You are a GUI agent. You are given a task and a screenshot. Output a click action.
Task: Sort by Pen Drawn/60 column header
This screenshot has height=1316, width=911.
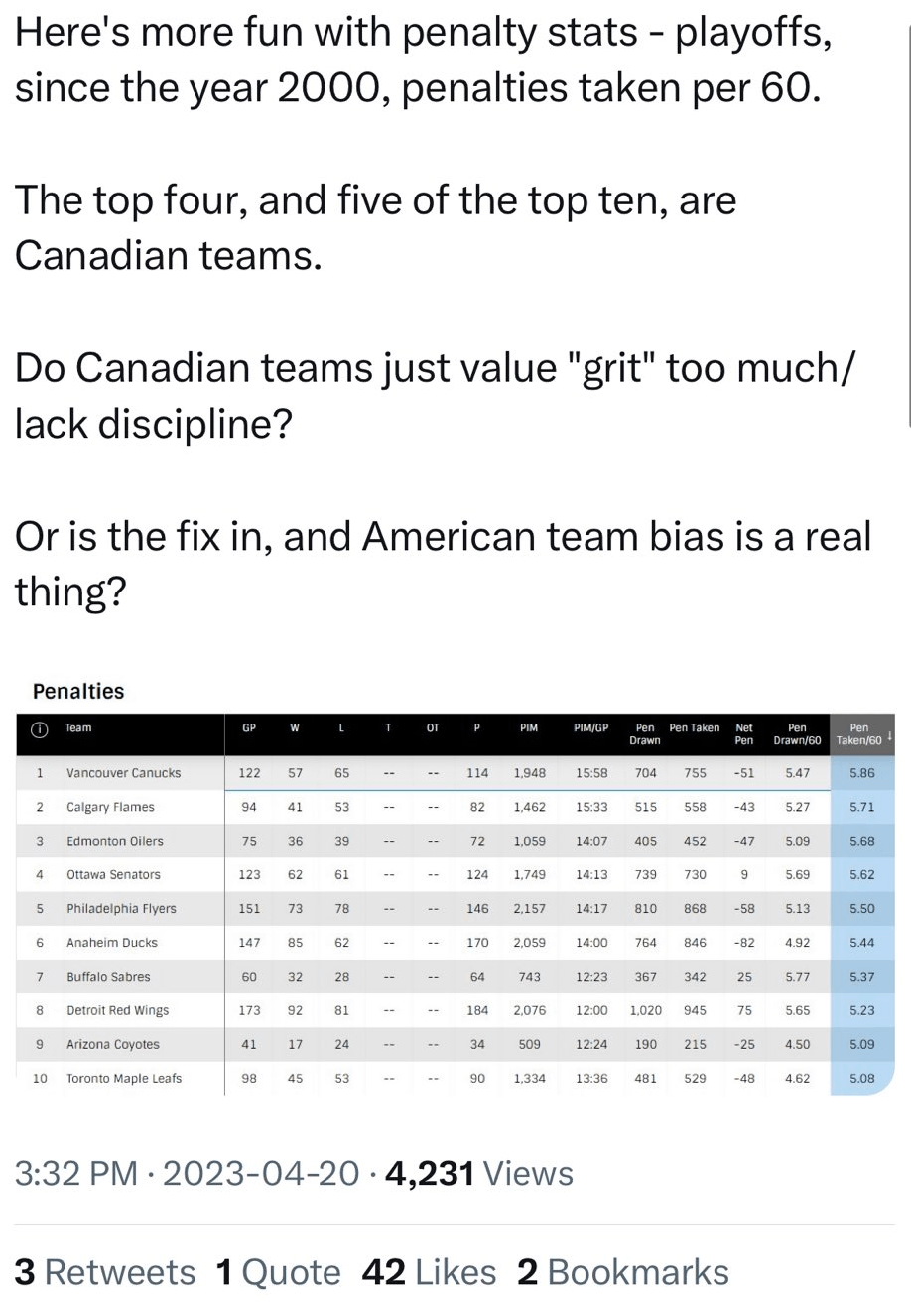797,734
